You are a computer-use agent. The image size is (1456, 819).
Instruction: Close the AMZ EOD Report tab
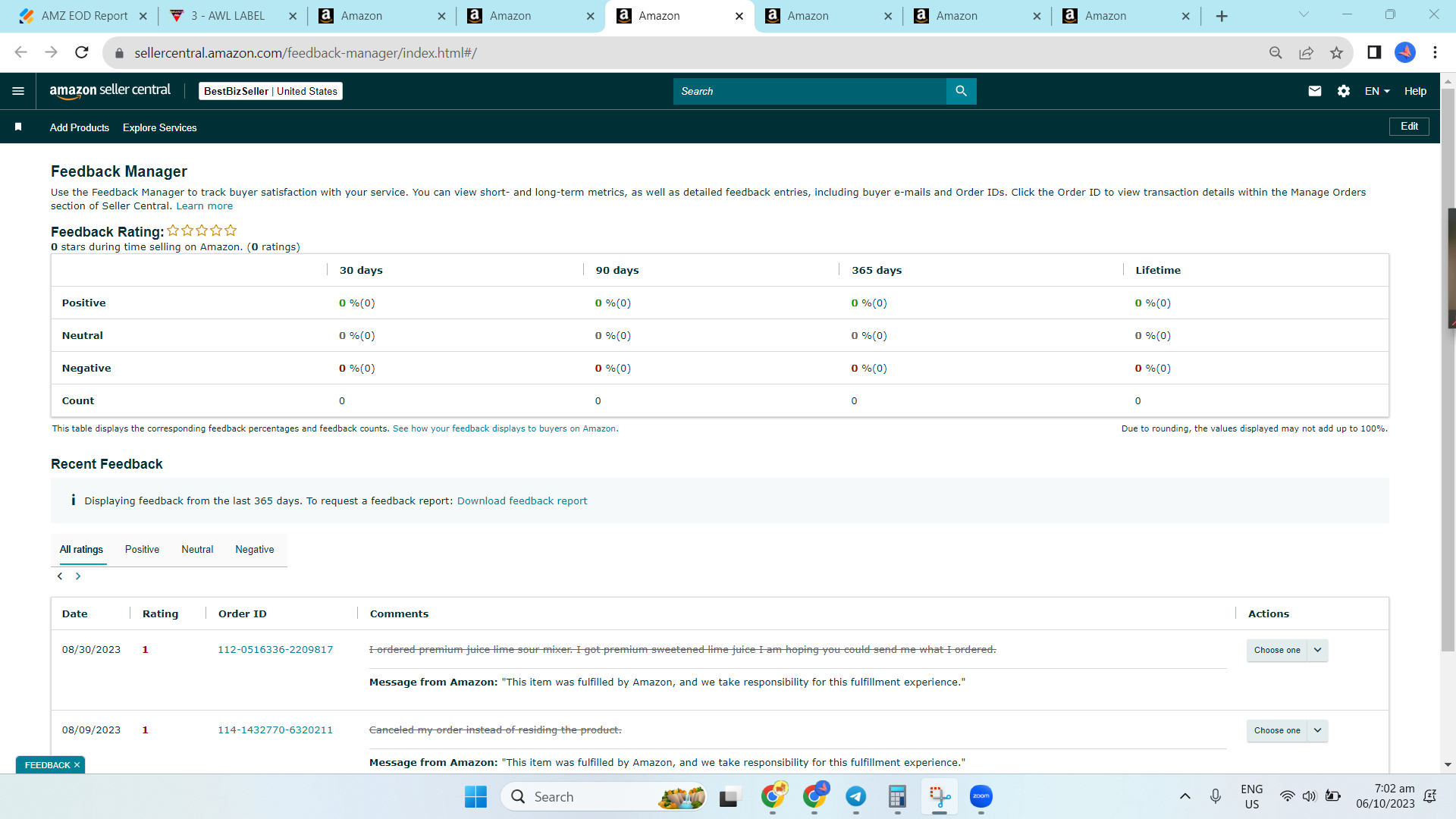tap(143, 16)
